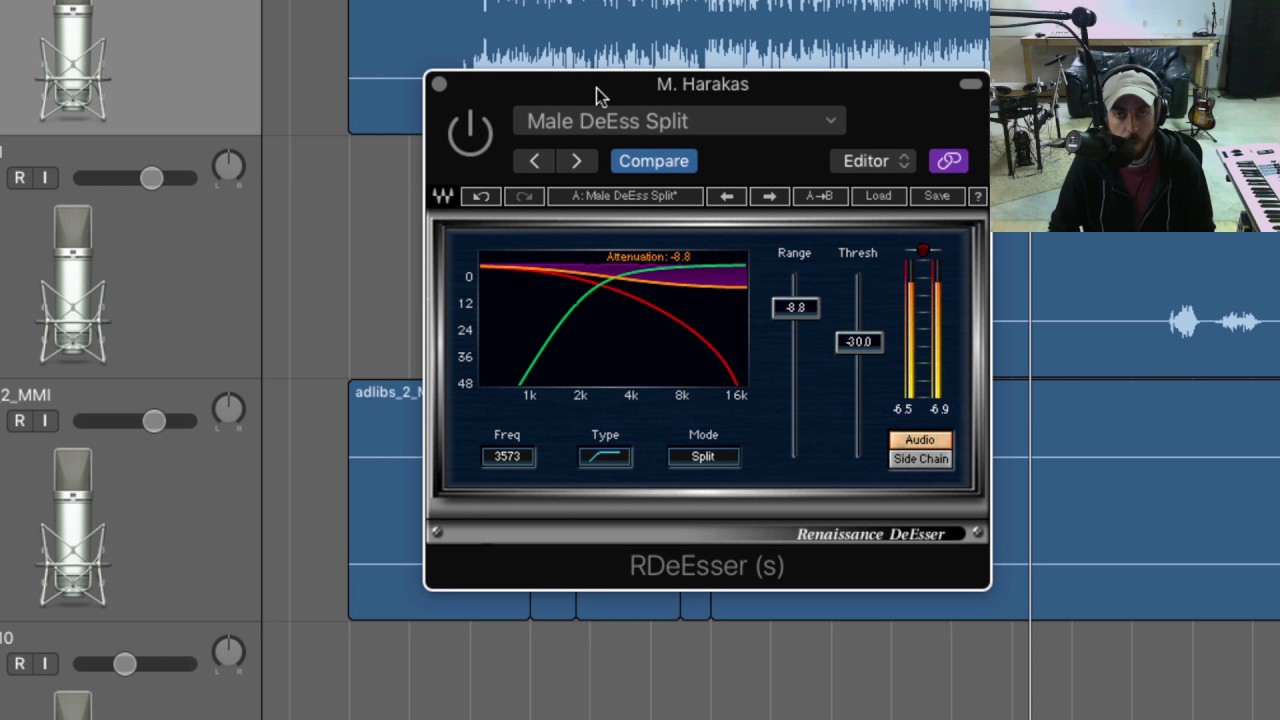Click the pill-shaped button at the plugin window's top right
The height and width of the screenshot is (720, 1280).
click(x=971, y=85)
